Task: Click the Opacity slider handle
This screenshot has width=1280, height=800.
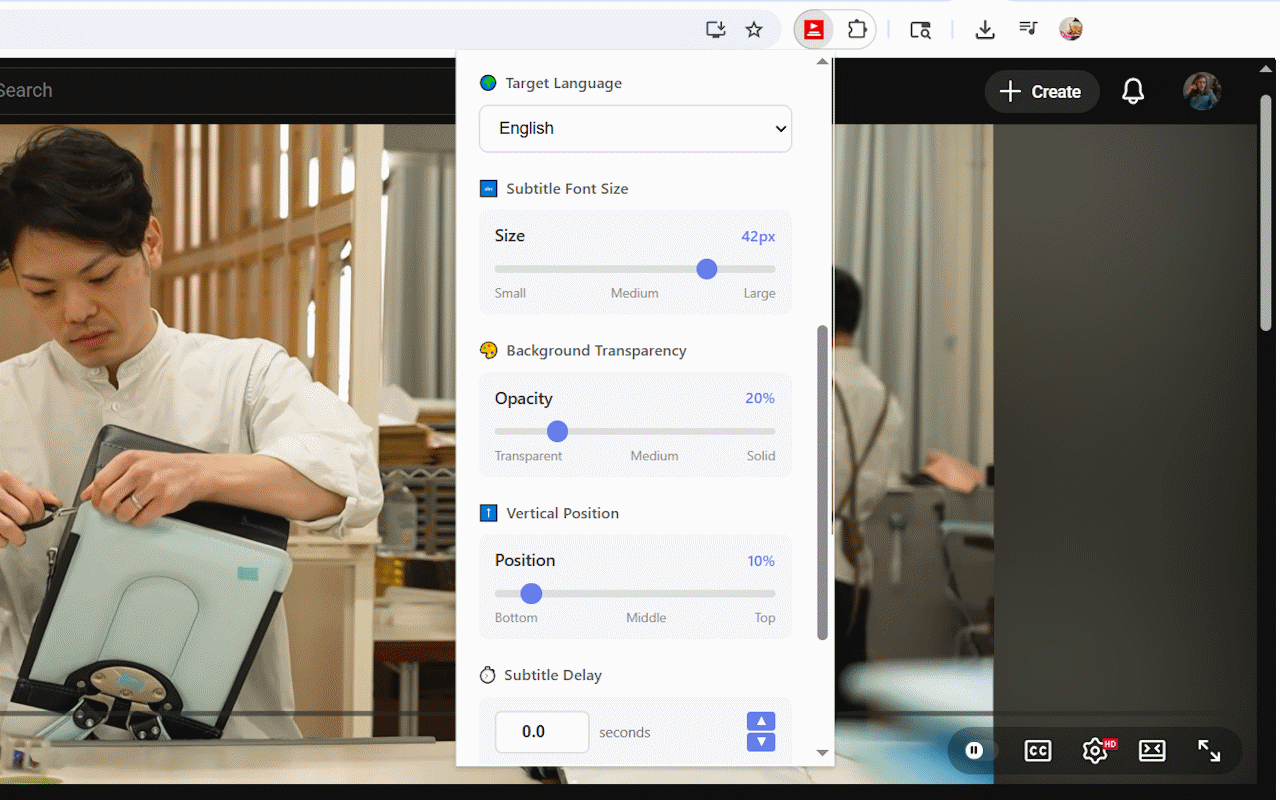Action: coord(558,431)
